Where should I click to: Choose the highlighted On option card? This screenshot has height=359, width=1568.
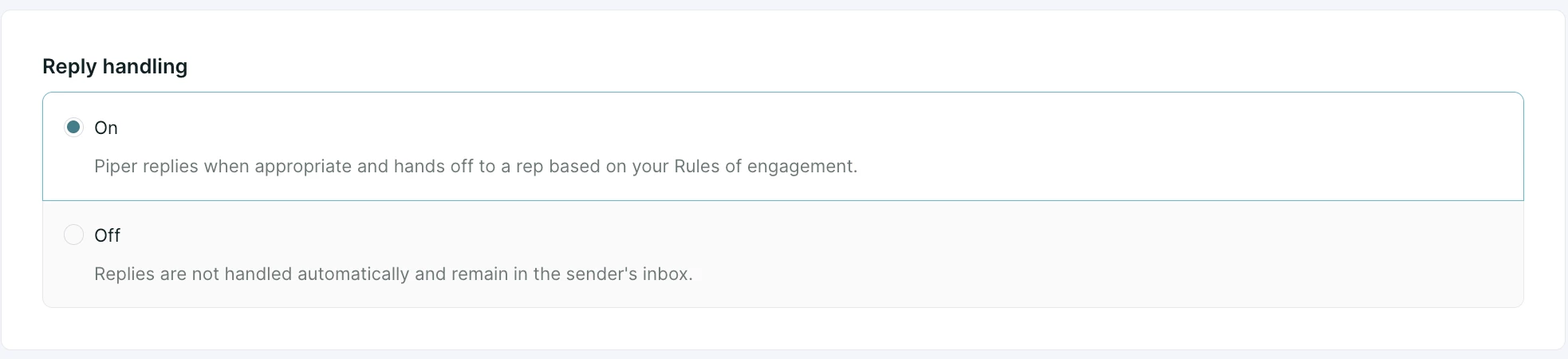(x=783, y=146)
